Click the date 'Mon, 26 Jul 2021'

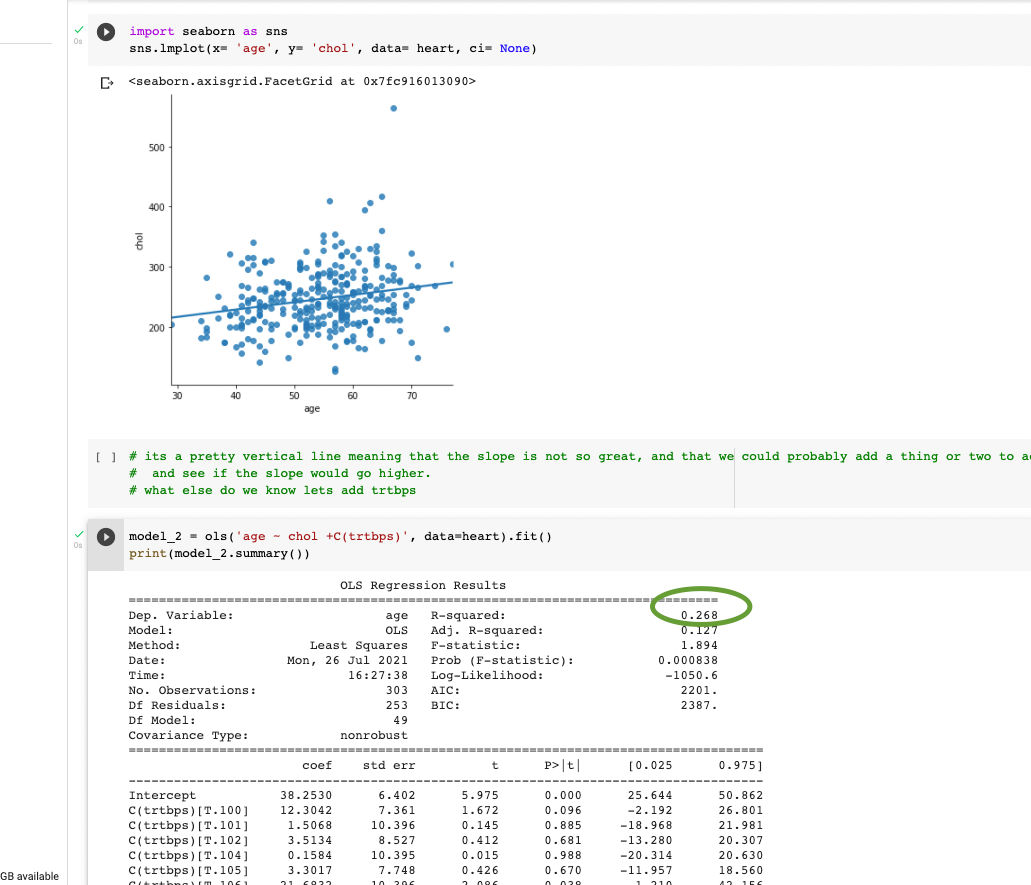[347, 660]
